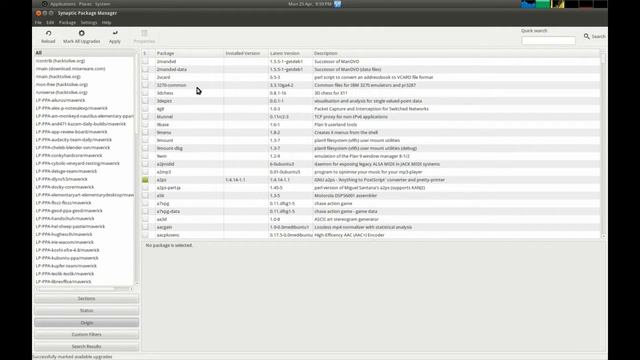Sort by the Package column header
The height and width of the screenshot is (360, 640).
189,53
